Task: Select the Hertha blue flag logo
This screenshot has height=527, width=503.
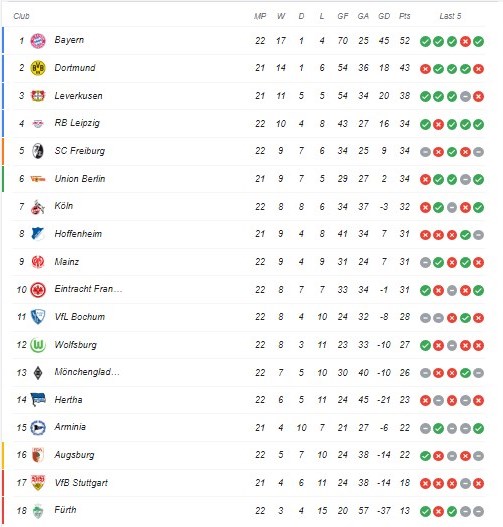Action: click(x=38, y=399)
